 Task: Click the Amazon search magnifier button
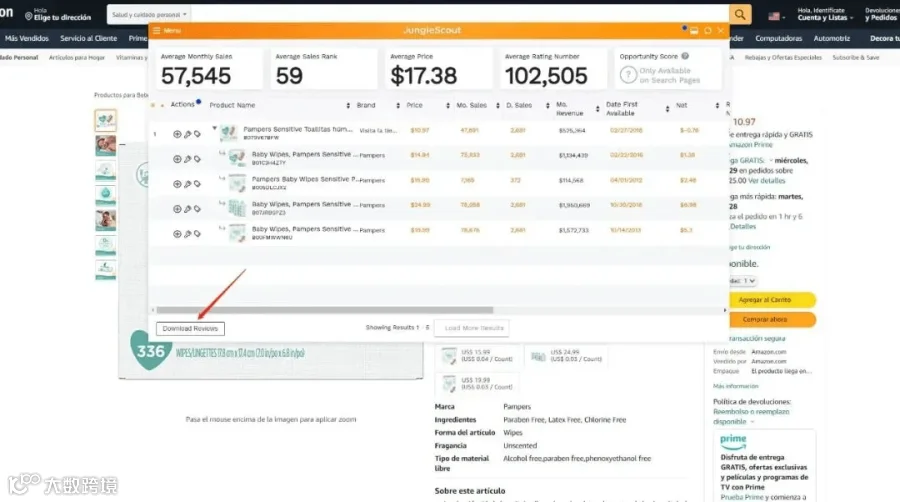point(740,14)
